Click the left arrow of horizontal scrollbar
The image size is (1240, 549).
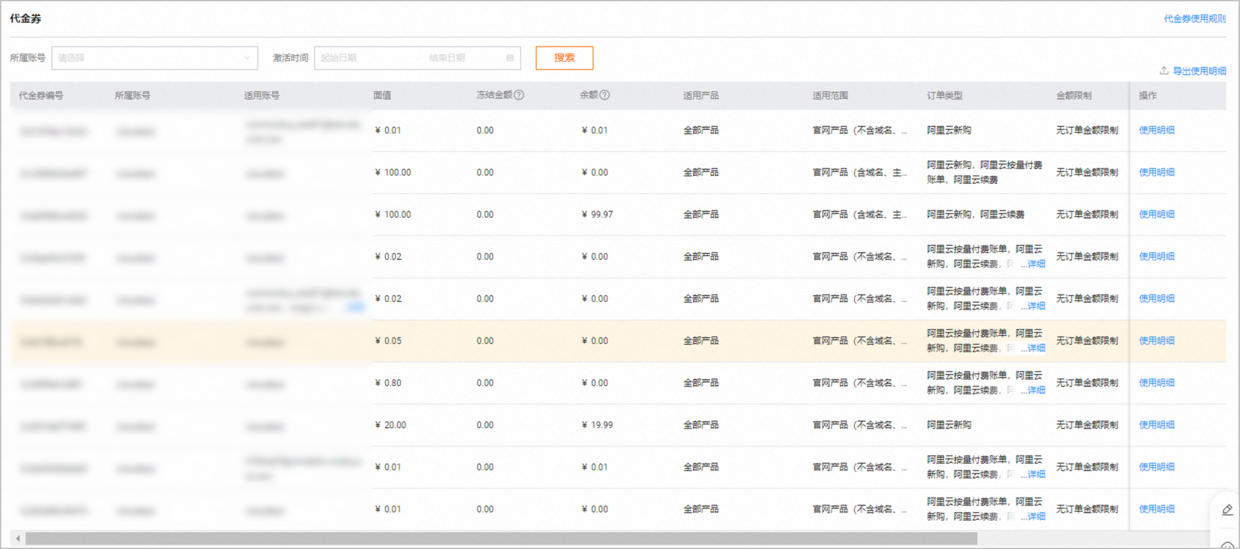(17, 539)
